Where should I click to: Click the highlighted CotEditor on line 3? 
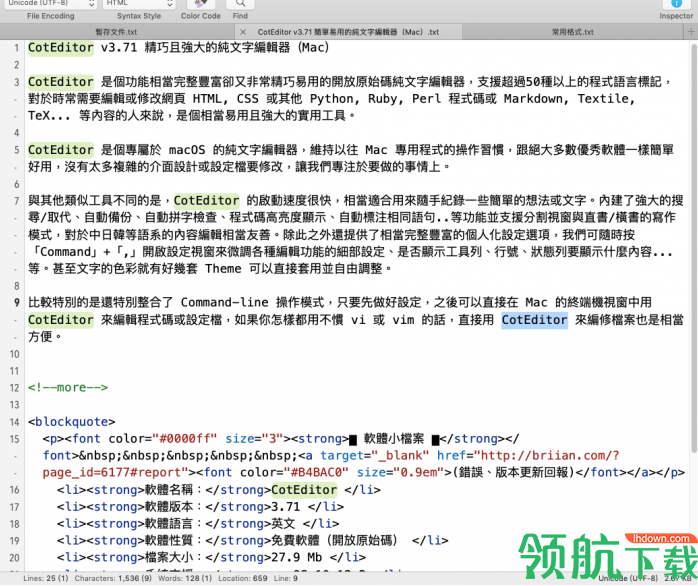pos(61,82)
